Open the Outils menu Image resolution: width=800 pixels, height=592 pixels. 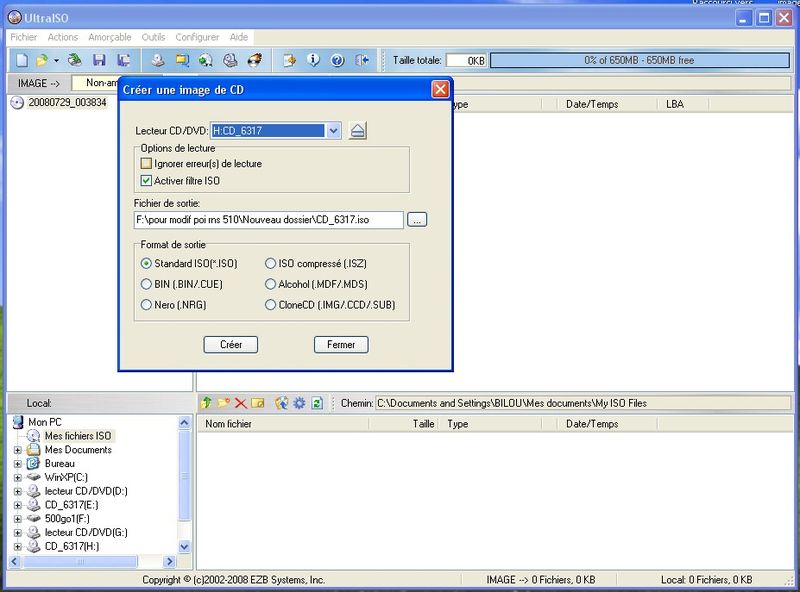[x=154, y=37]
